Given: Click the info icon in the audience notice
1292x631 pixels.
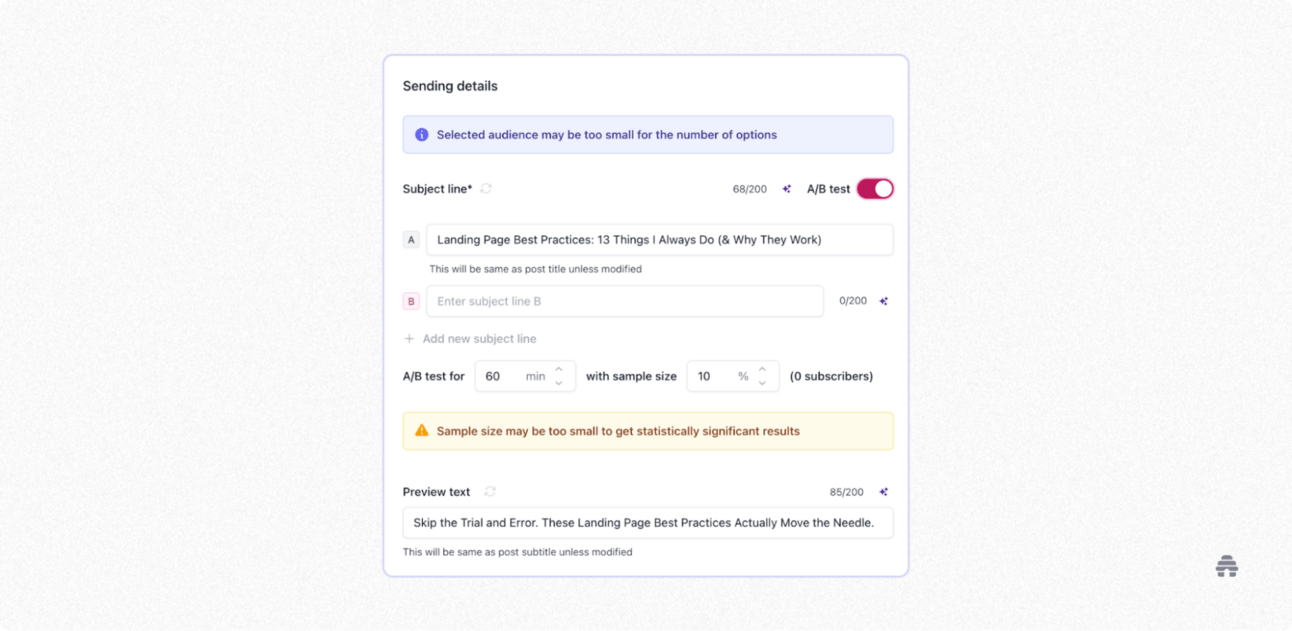Looking at the screenshot, I should 422,135.
